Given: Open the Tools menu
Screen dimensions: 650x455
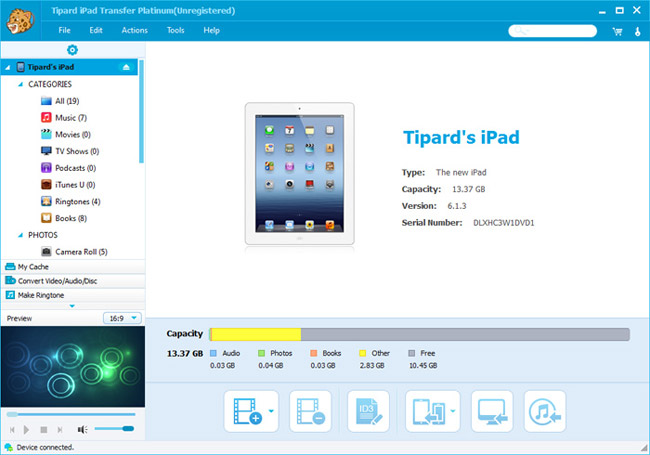Looking at the screenshot, I should tap(175, 30).
